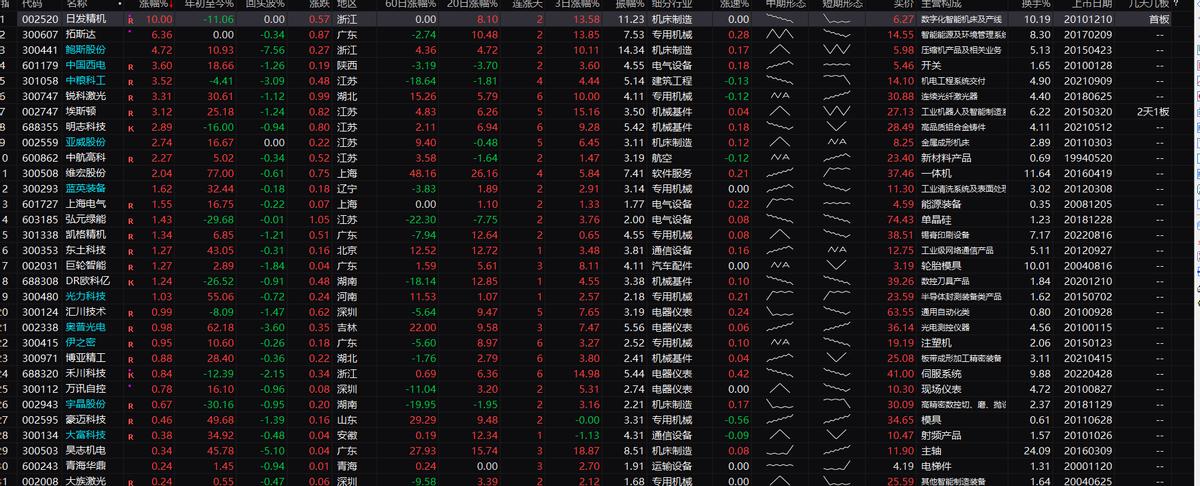The image size is (1200, 486).
Task: Click the R margin marker beside 日发精机
Action: pyautogui.click(x=130, y=20)
